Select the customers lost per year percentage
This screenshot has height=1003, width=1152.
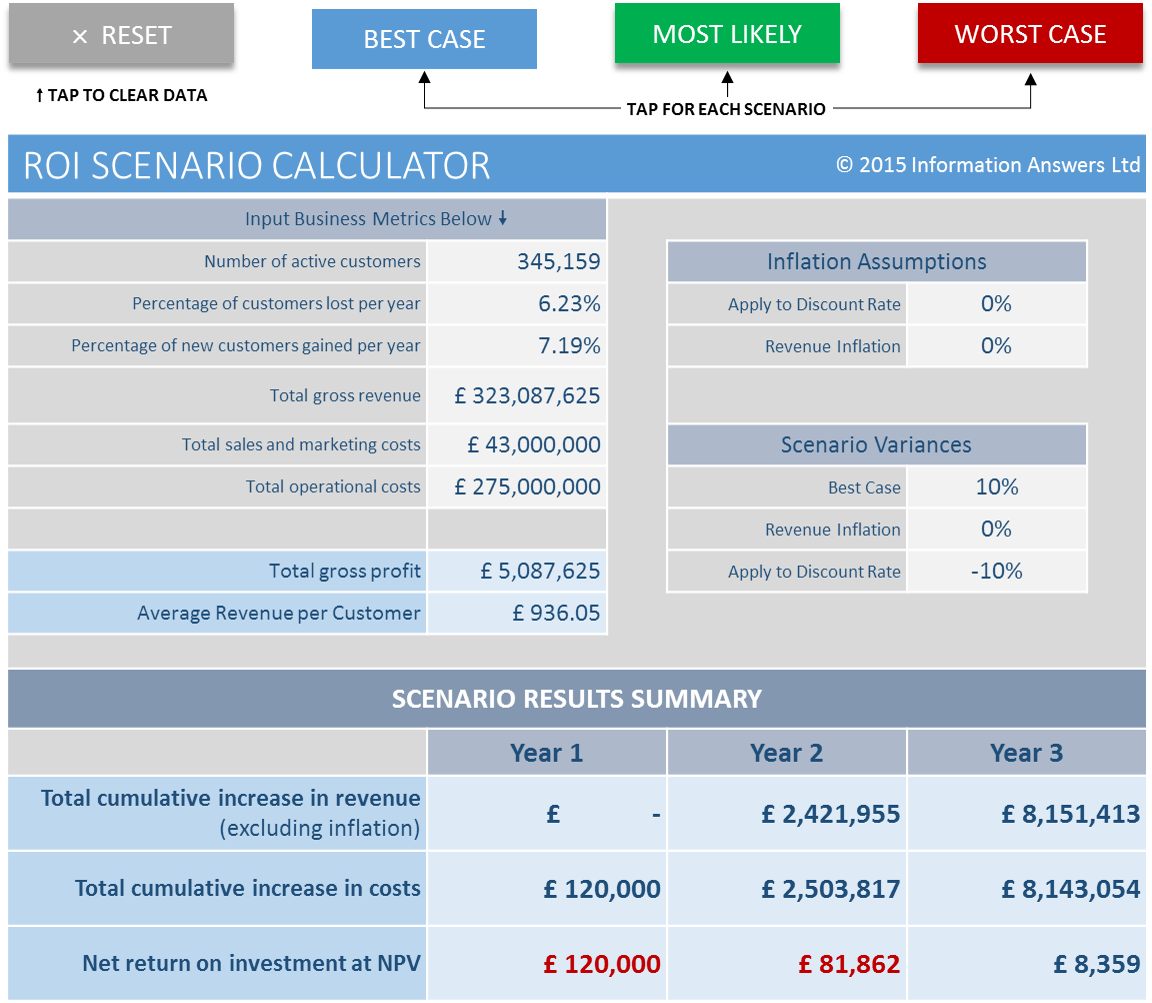click(517, 304)
